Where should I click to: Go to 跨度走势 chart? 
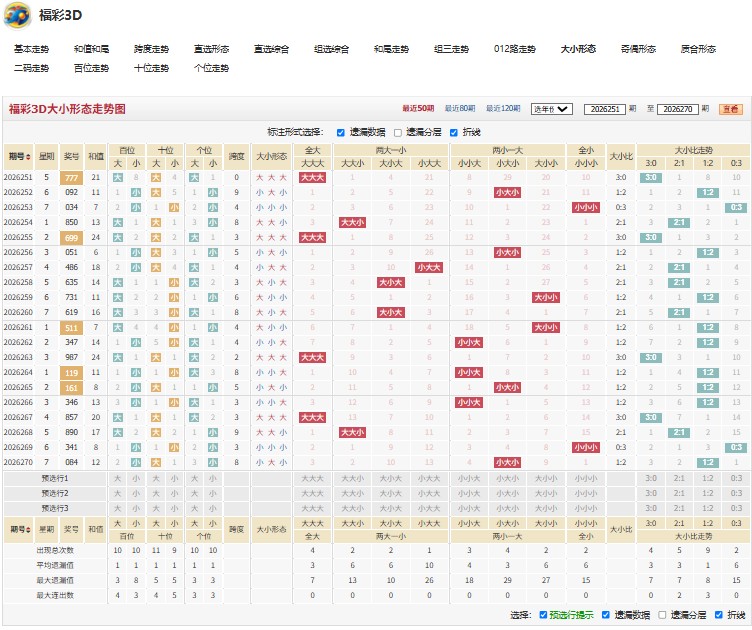tap(151, 49)
